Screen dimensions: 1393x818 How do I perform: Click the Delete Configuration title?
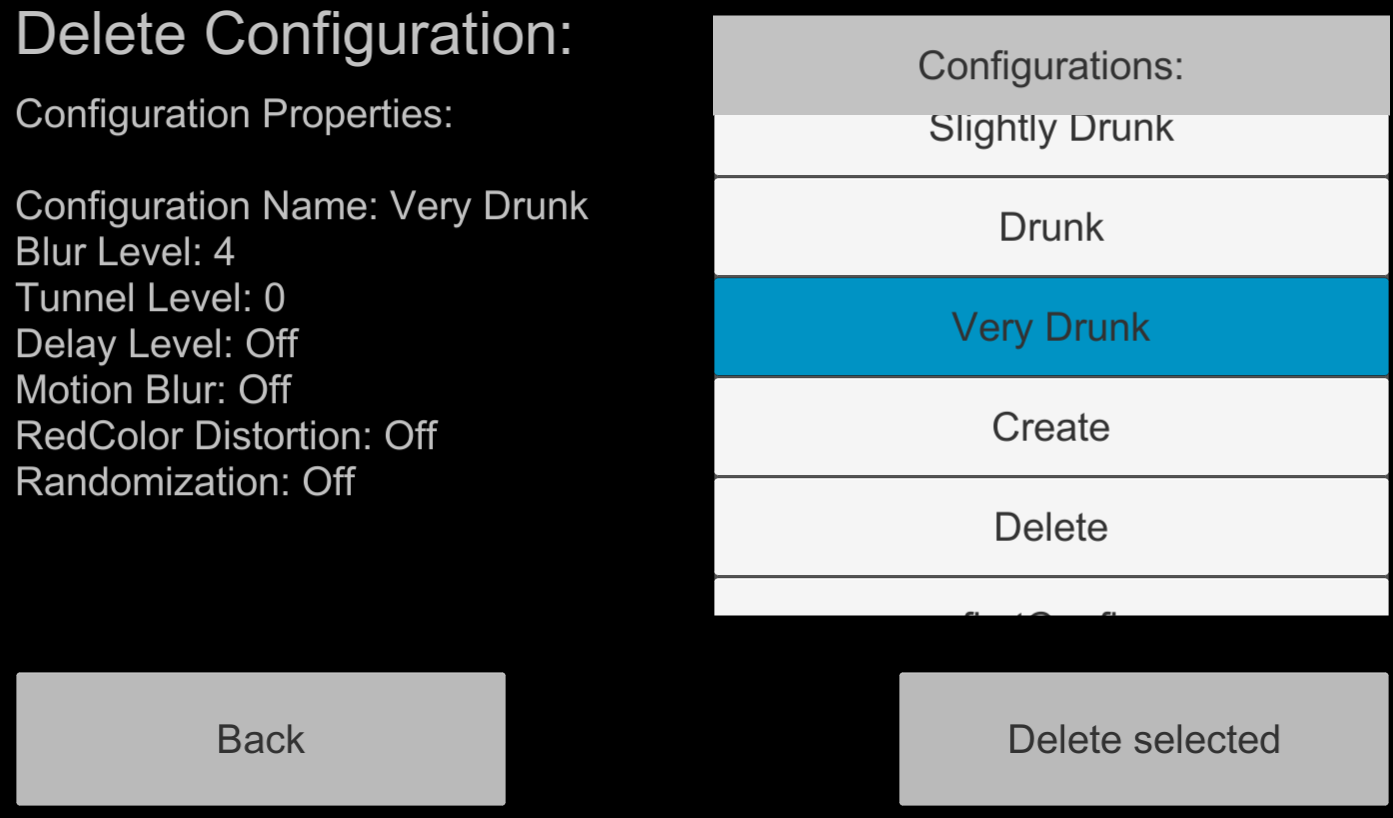pyautogui.click(x=294, y=34)
